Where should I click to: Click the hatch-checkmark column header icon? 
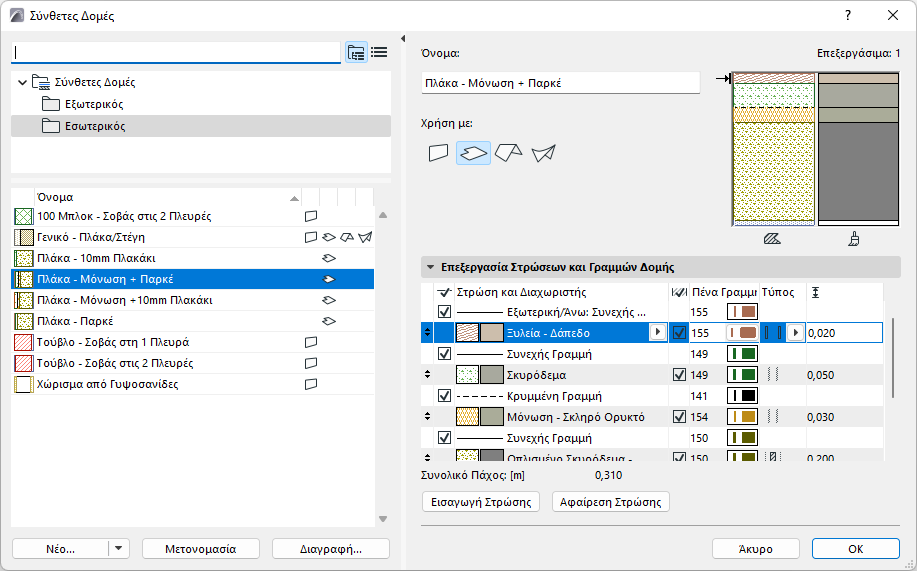tap(679, 292)
